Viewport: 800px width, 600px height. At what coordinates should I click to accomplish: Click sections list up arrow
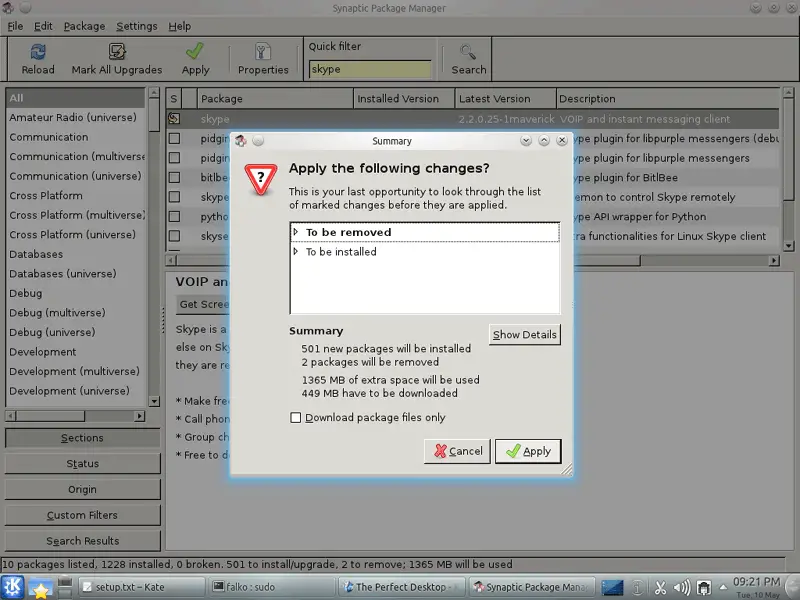(154, 92)
